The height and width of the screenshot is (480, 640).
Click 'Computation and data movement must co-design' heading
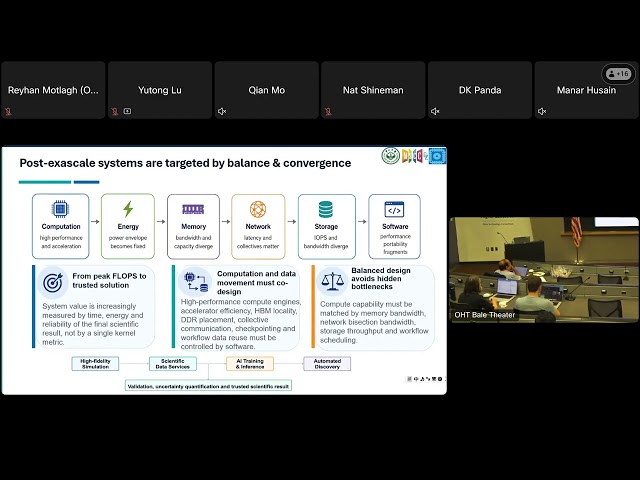[256, 282]
